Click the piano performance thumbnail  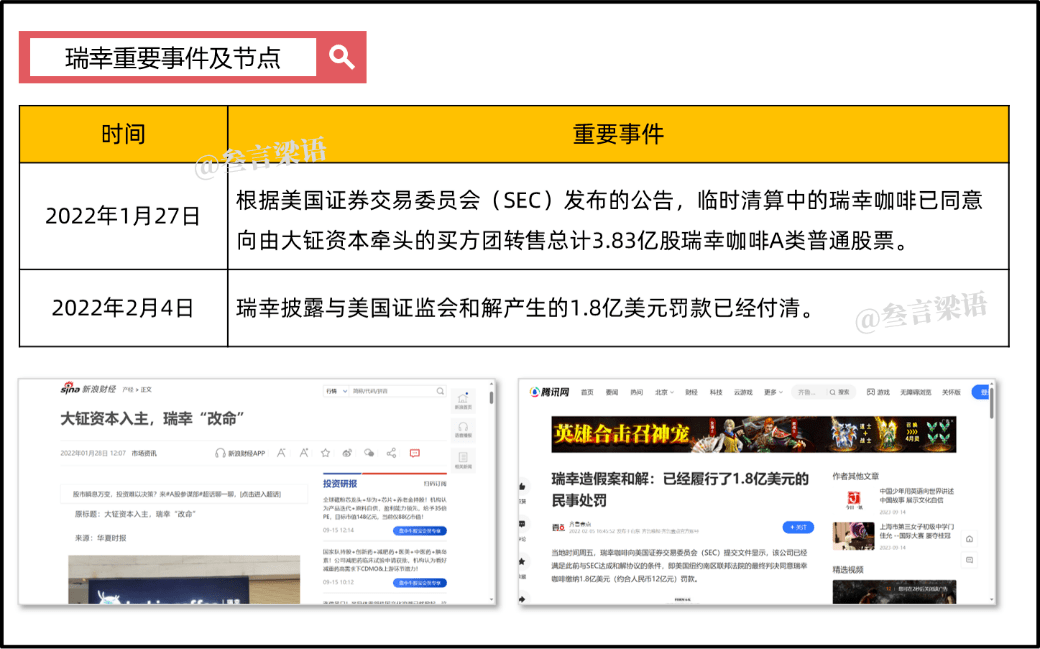(x=854, y=536)
